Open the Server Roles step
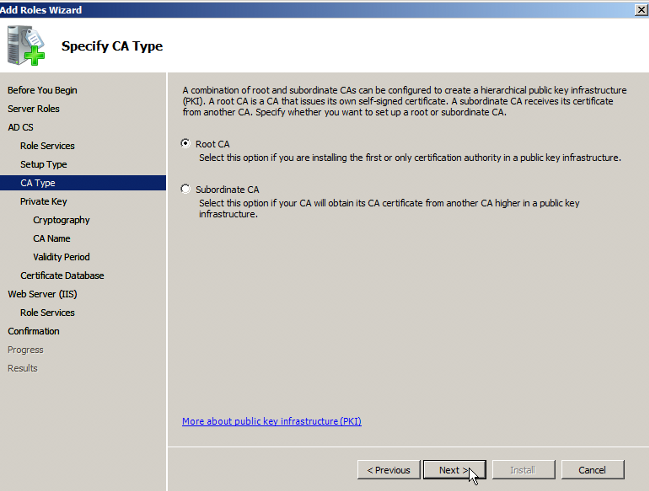The width and height of the screenshot is (649, 491). [34, 108]
